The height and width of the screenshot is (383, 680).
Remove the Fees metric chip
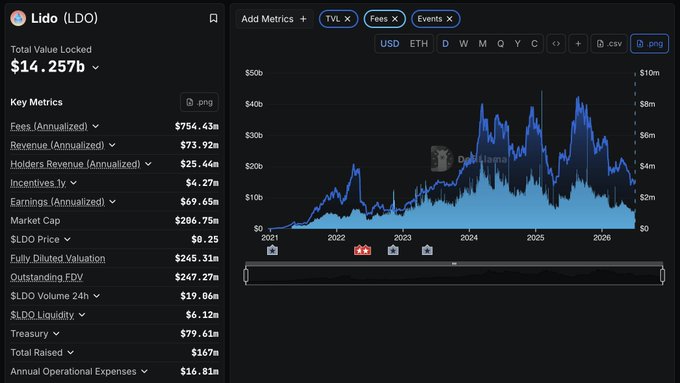395,19
